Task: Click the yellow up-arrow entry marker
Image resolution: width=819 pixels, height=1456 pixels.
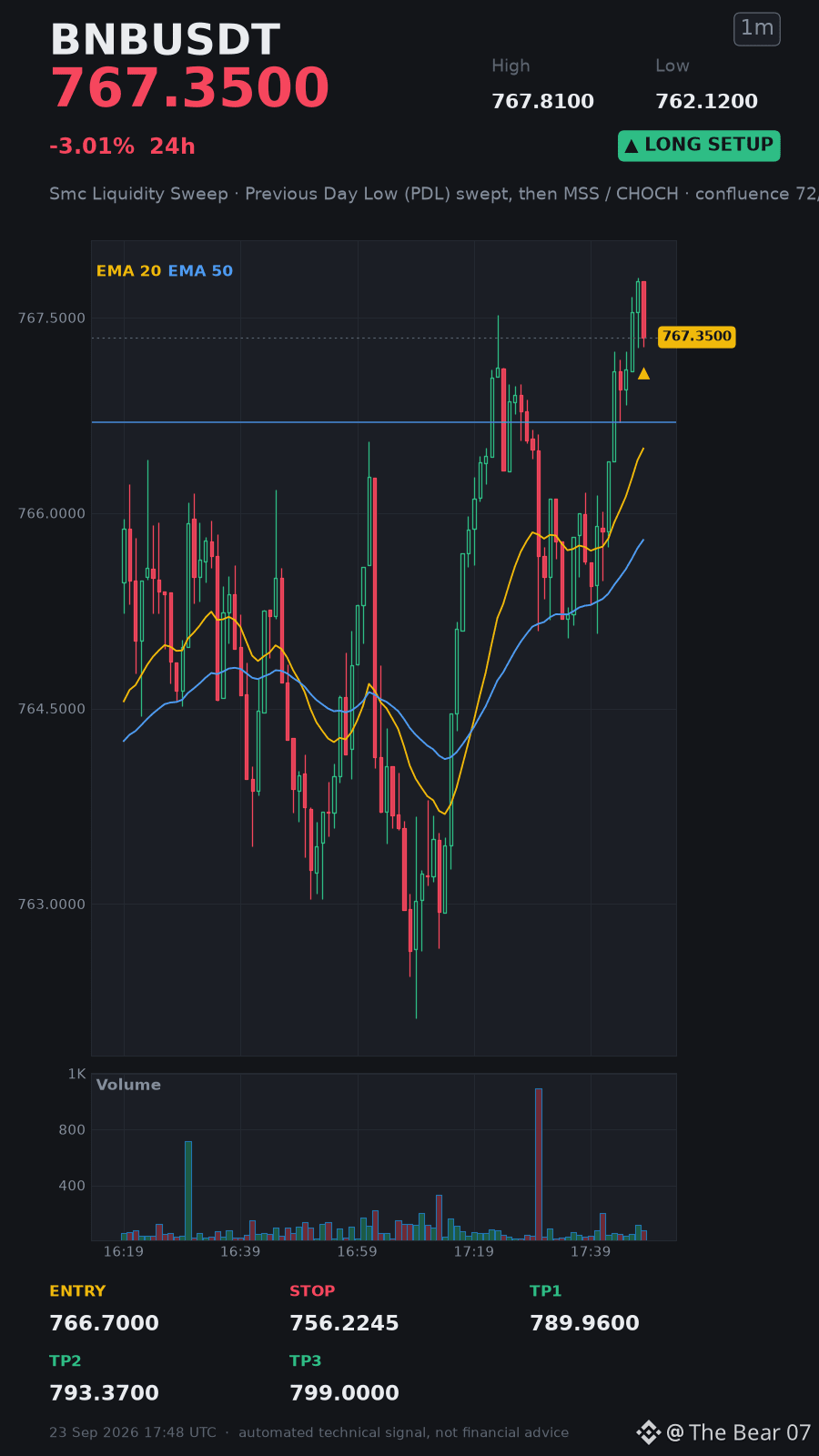Action: coord(643,373)
